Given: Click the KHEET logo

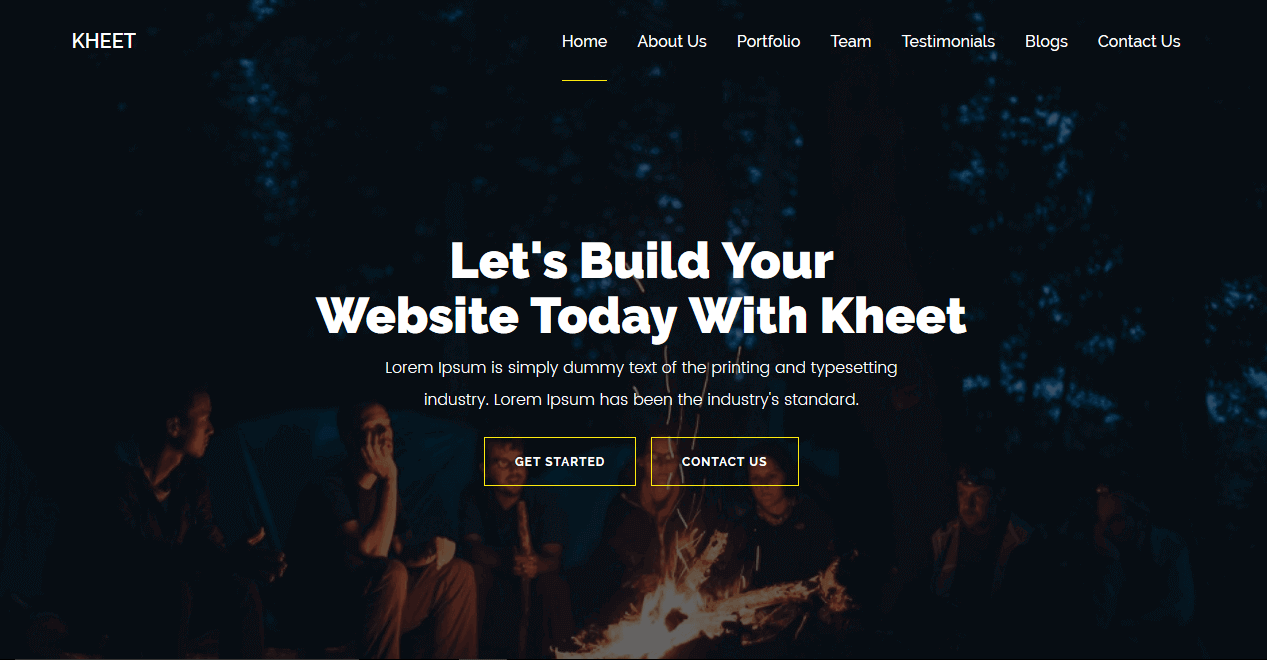Looking at the screenshot, I should [104, 41].
